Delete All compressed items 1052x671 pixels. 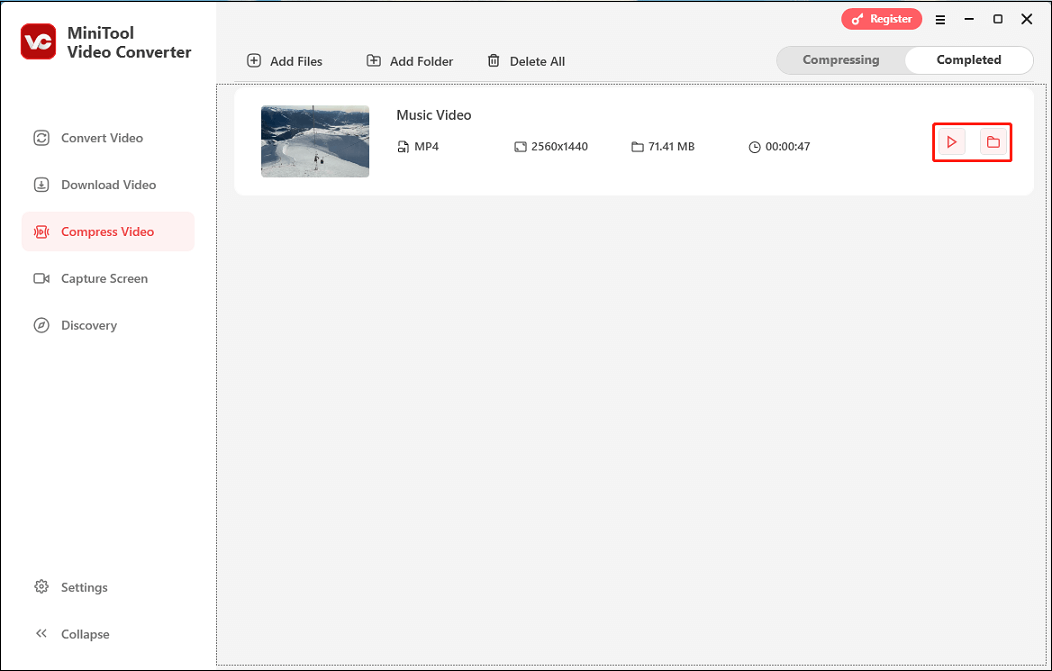point(526,61)
